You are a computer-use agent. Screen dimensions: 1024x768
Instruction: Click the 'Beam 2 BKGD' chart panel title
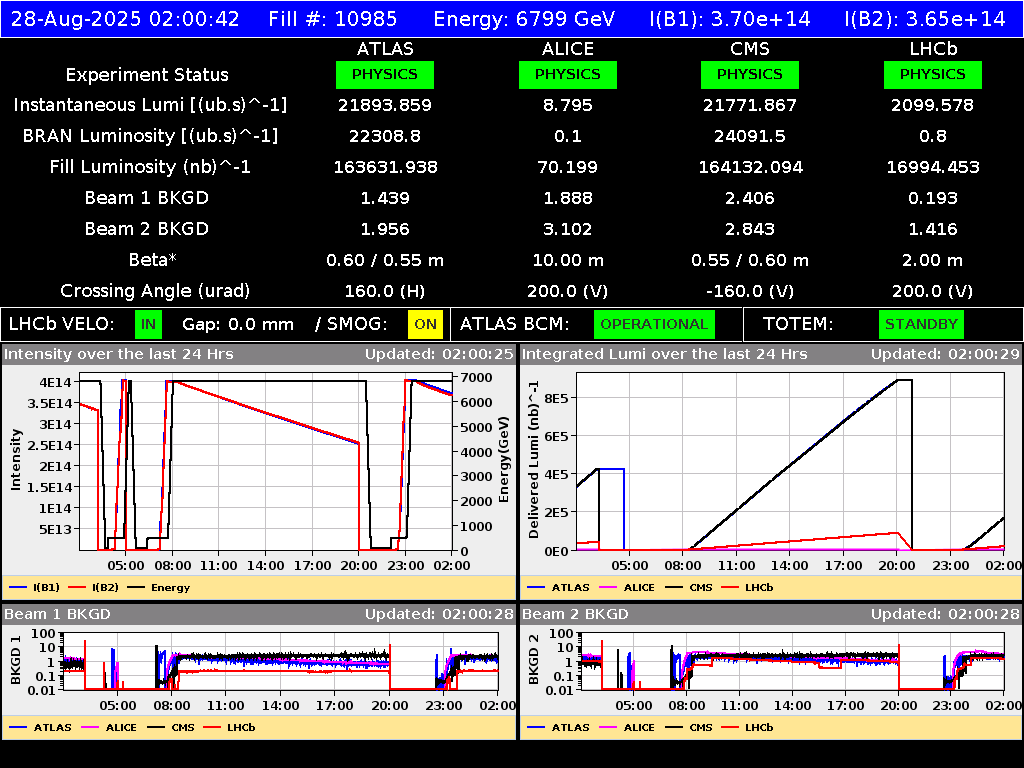point(575,614)
